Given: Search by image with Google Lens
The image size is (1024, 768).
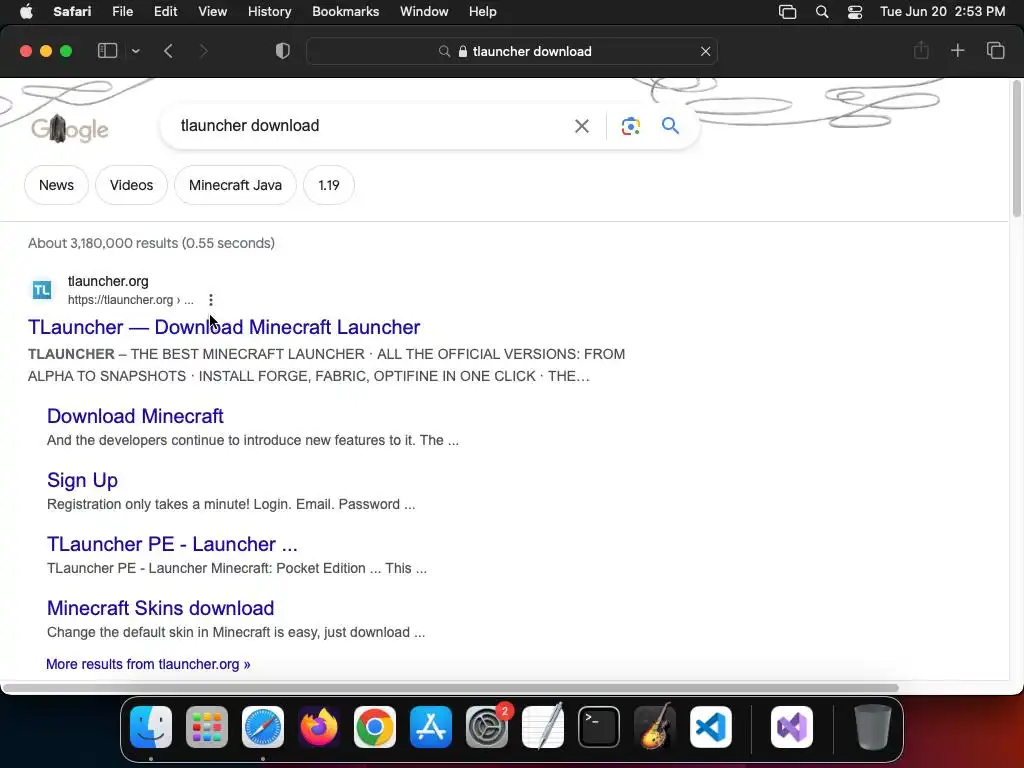Looking at the screenshot, I should click(630, 126).
